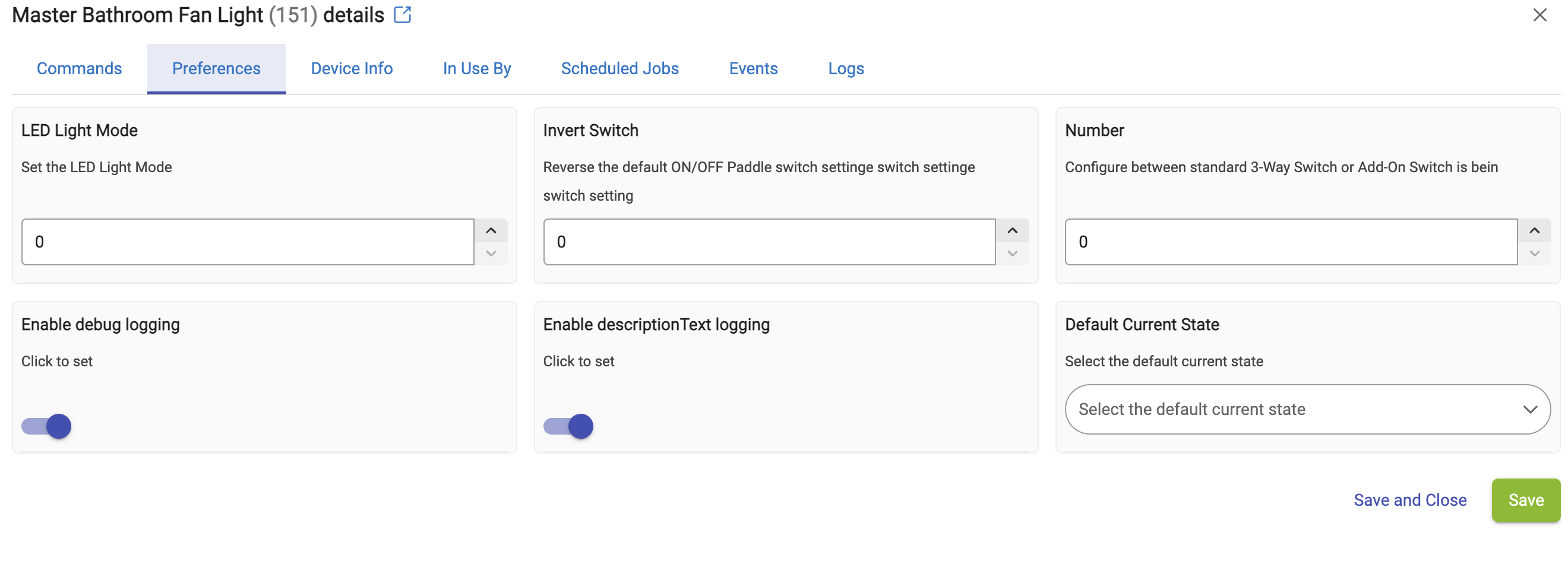View the Events tab

point(753,69)
